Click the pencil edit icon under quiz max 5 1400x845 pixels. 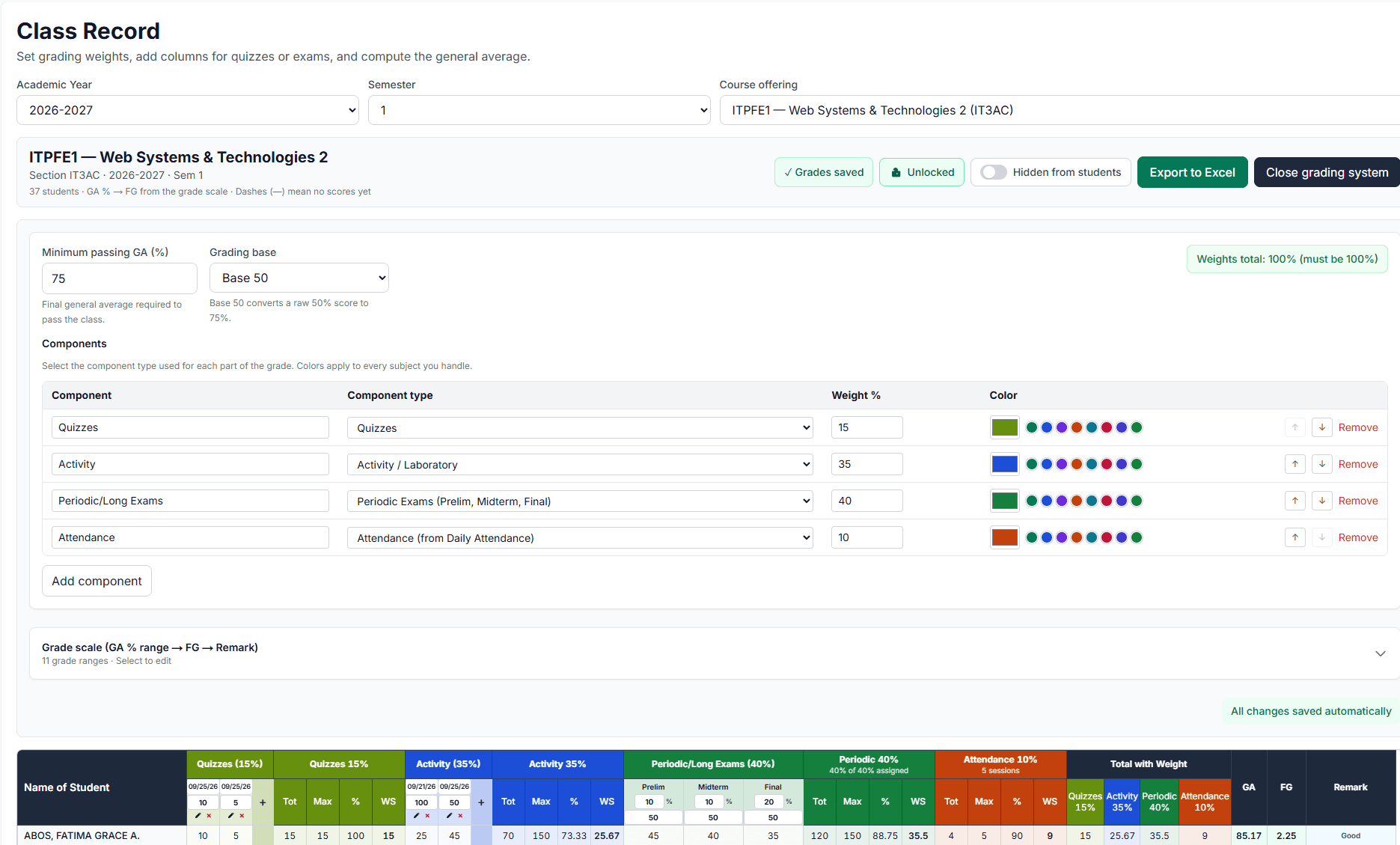230,816
